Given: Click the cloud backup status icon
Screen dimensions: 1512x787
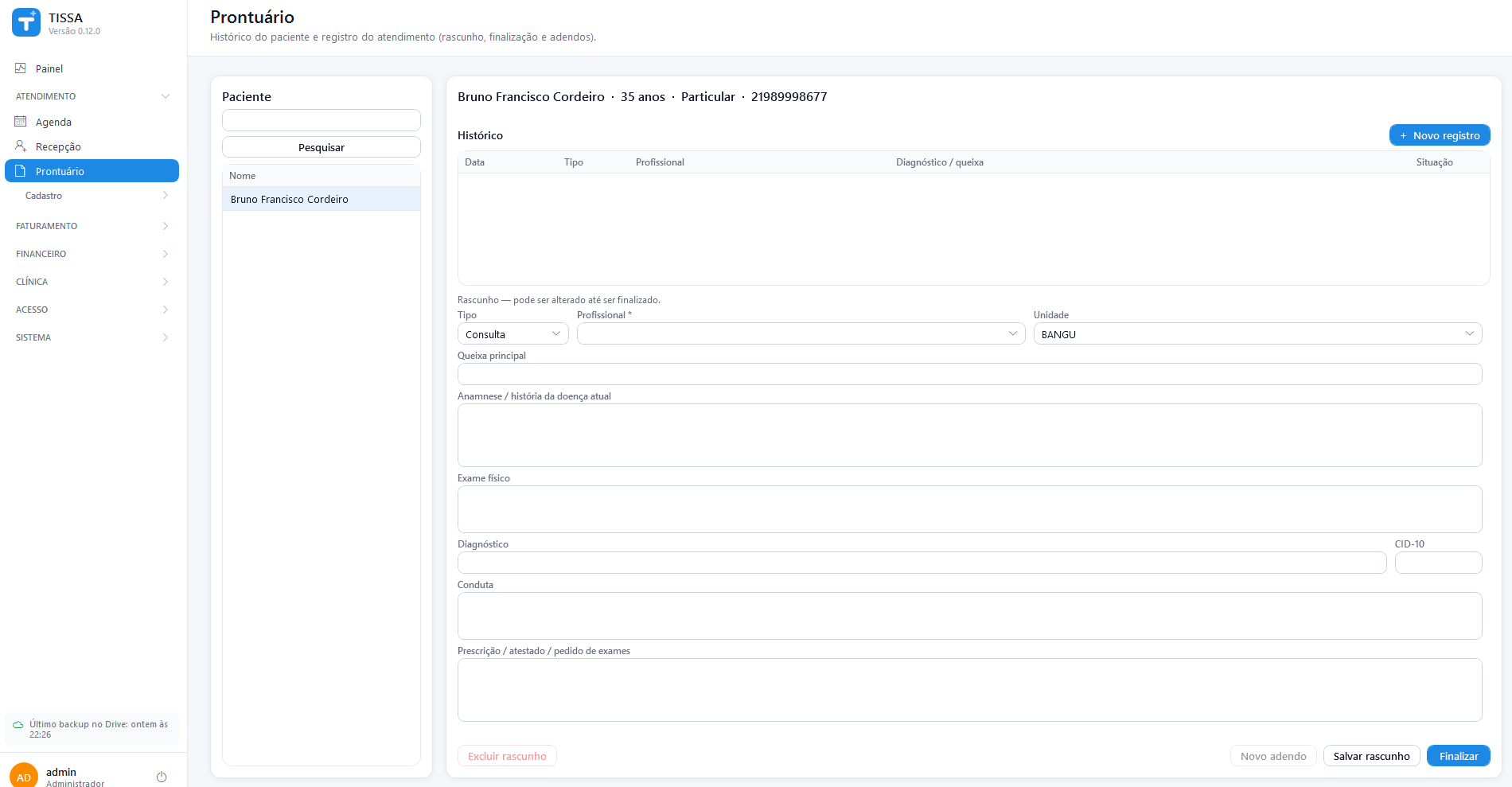Looking at the screenshot, I should click(18, 725).
